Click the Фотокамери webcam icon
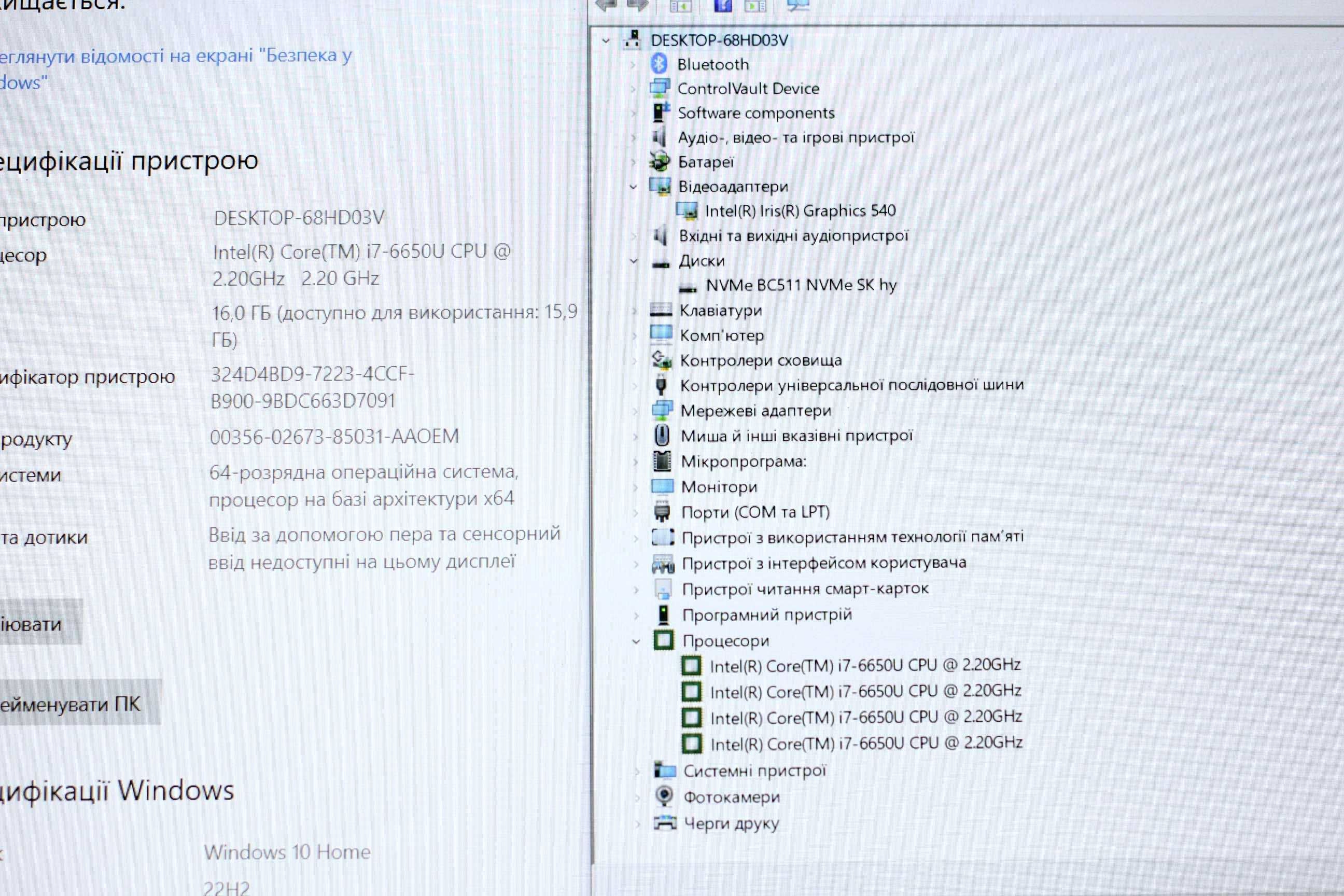 (x=664, y=796)
